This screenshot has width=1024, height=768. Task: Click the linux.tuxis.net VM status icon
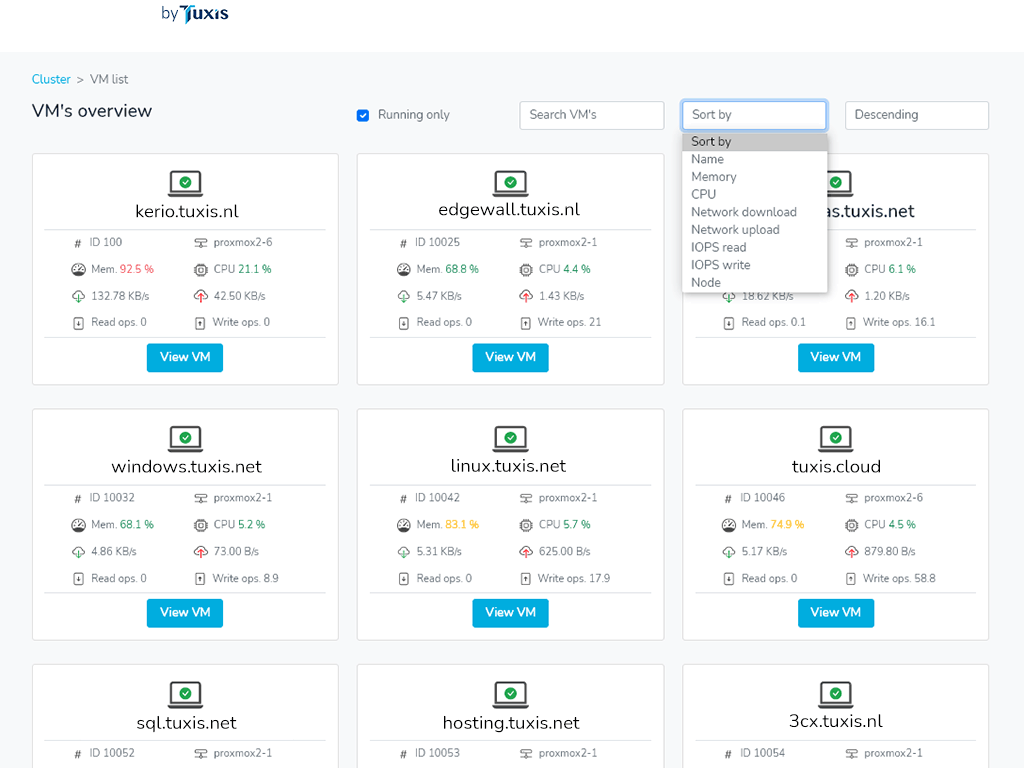[511, 439]
